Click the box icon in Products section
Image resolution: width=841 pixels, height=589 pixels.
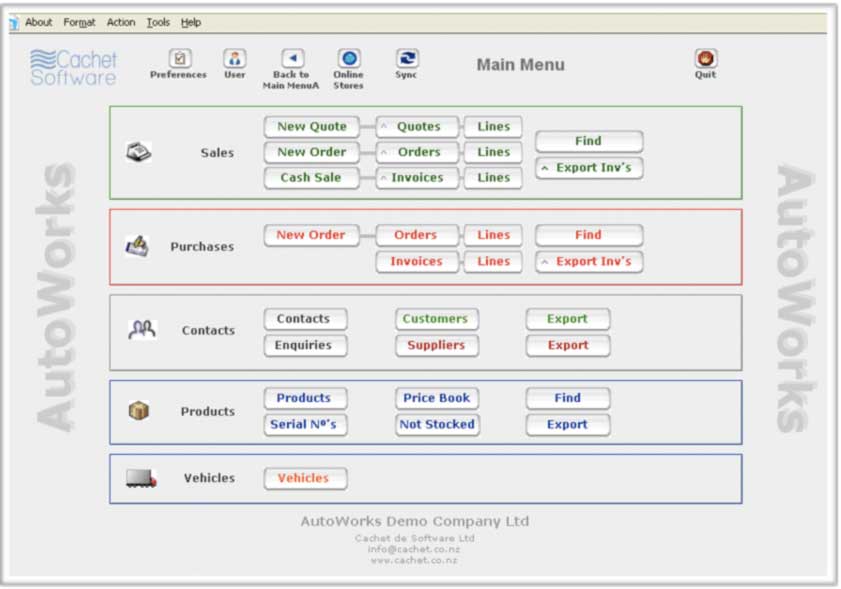(x=139, y=411)
